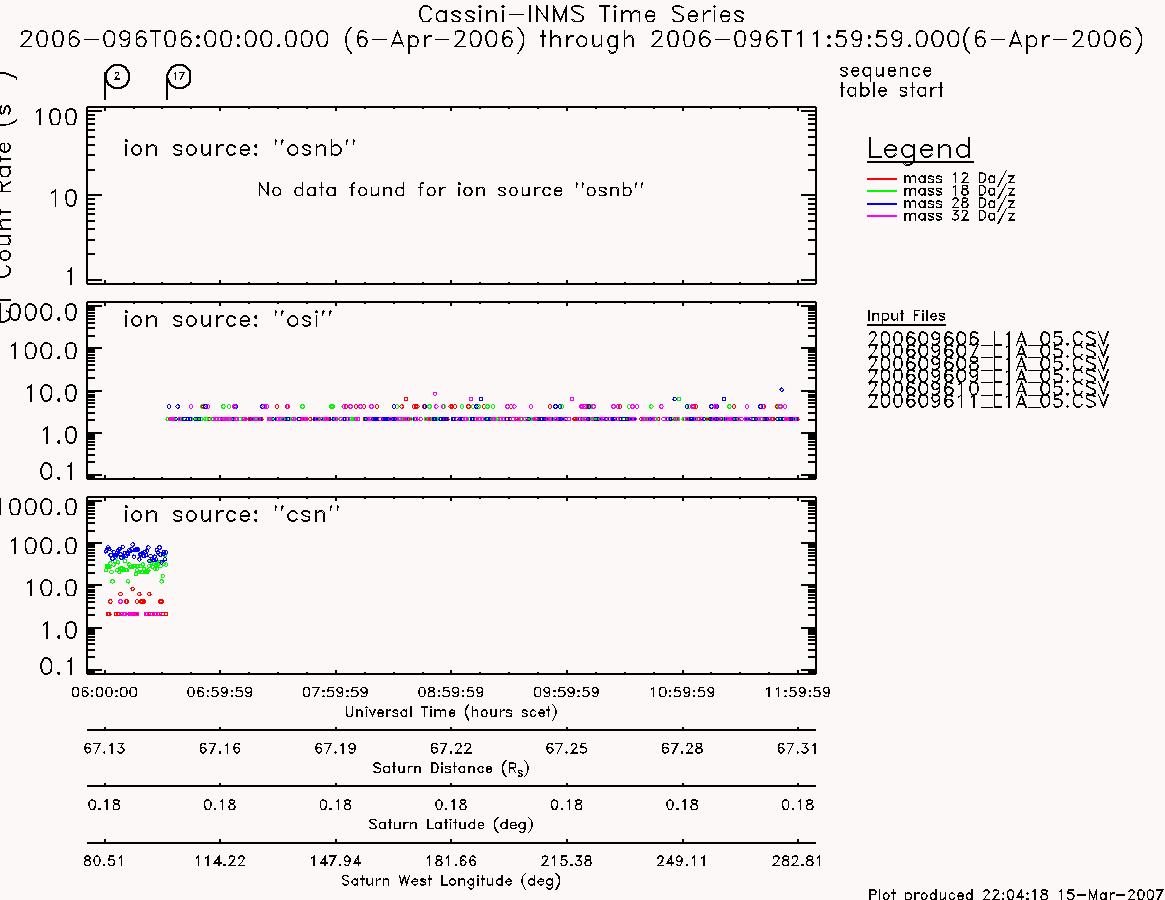Click the ion source "osi" panel label
Screen dimensions: 1165x900
point(227,320)
